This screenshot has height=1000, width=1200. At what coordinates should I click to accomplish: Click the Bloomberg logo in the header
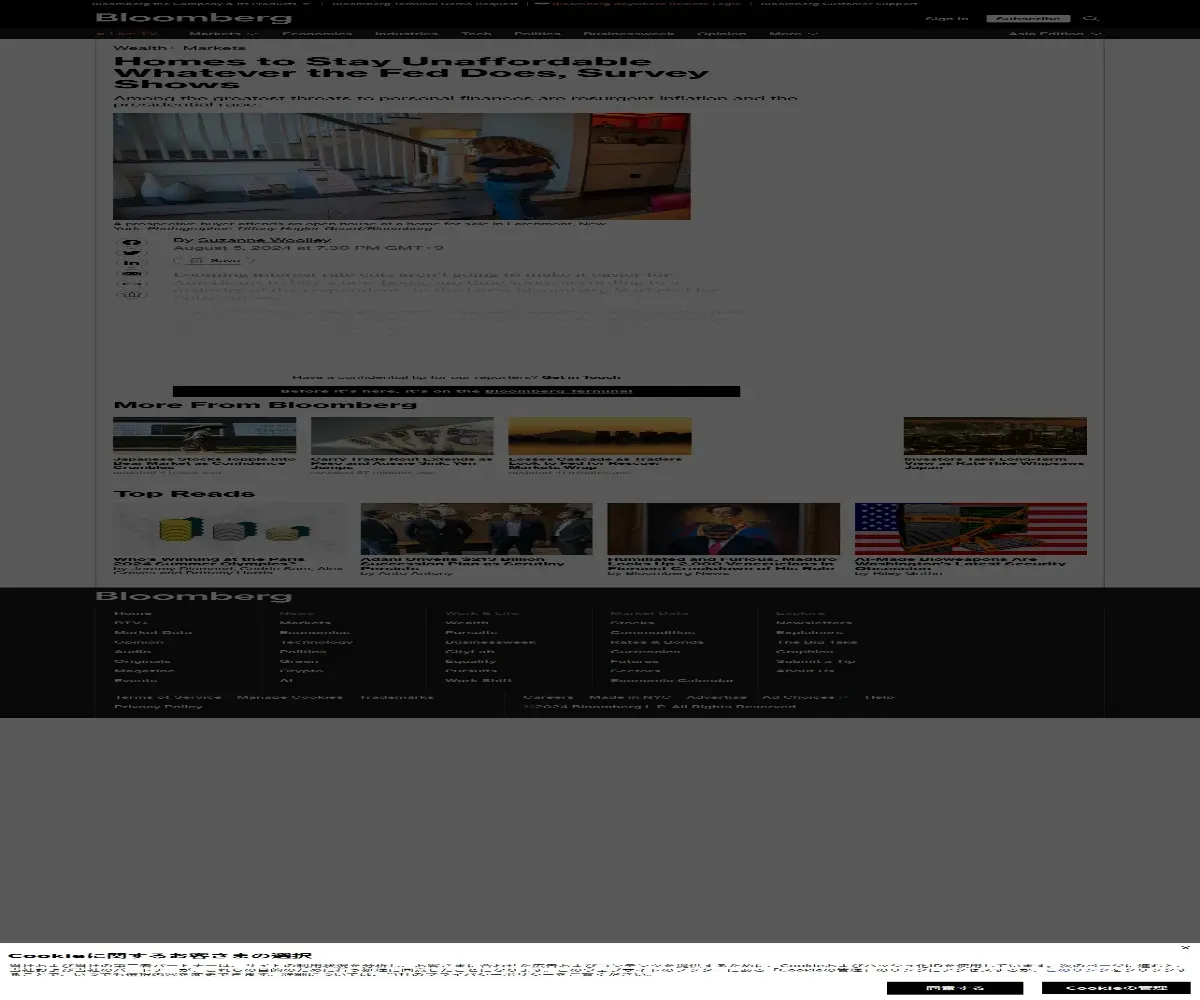click(193, 18)
